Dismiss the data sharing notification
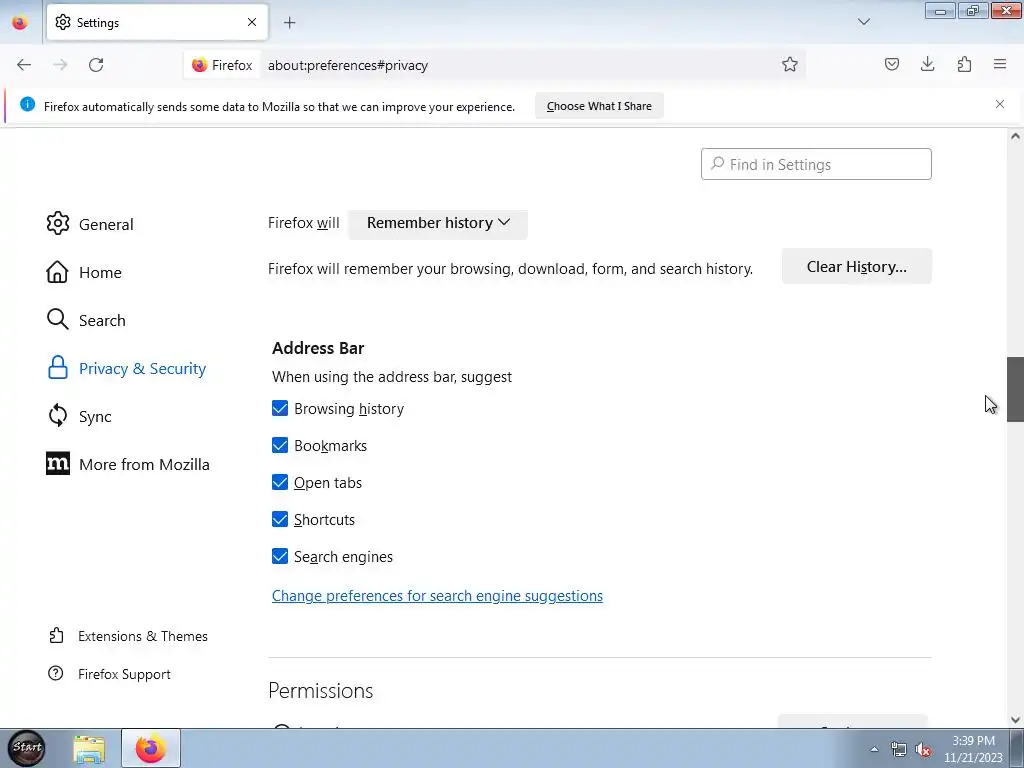Screen dimensions: 1024x768 click(x=1000, y=104)
